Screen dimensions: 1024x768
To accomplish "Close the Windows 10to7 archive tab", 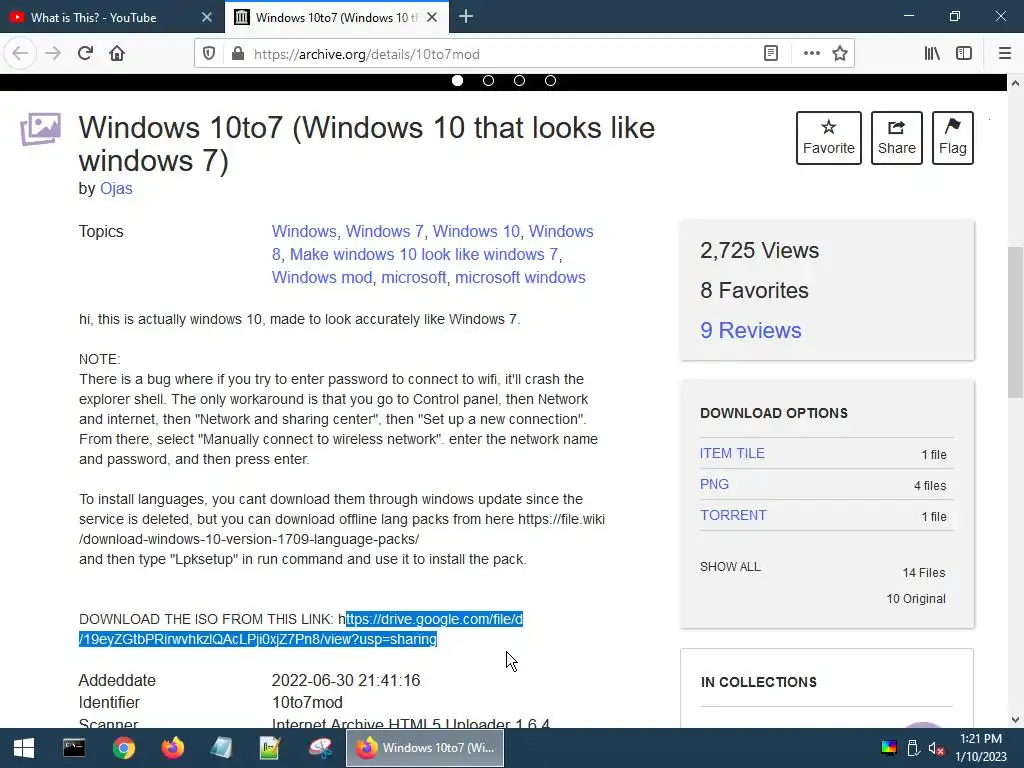I will click(432, 18).
